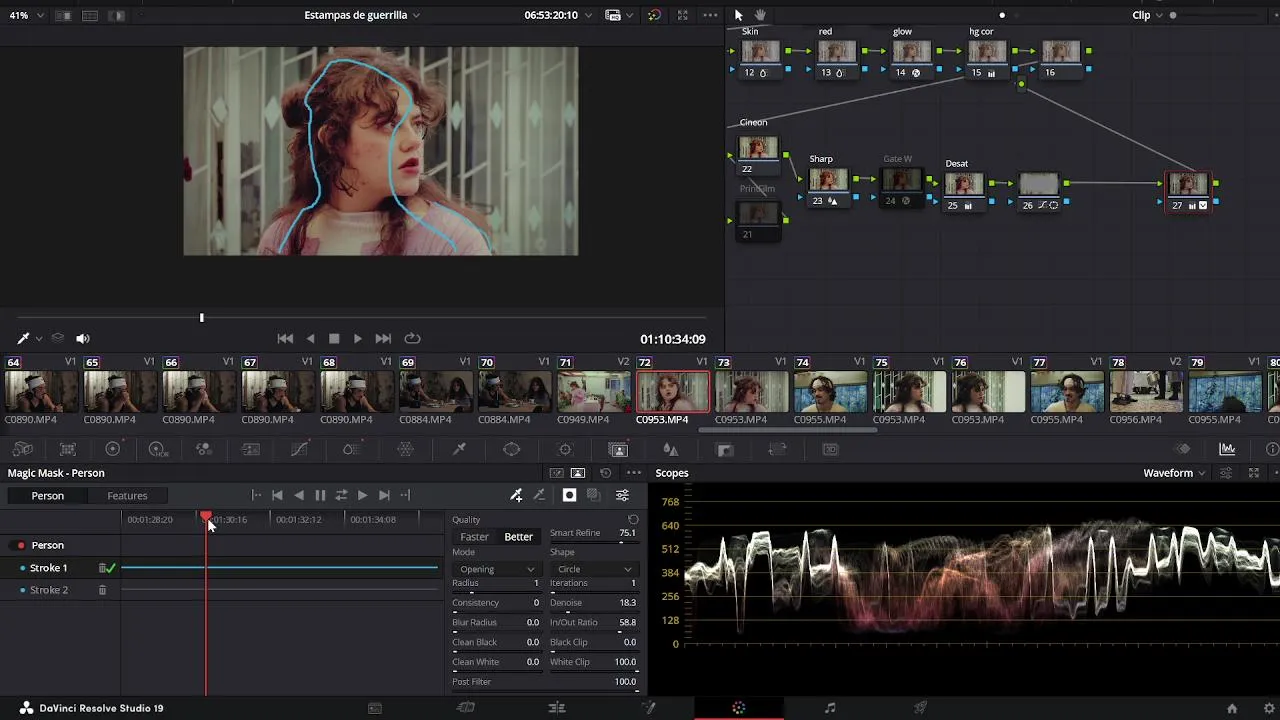The height and width of the screenshot is (720, 1280).
Task: Open node graph Clip mode dropdown
Action: [1146, 15]
